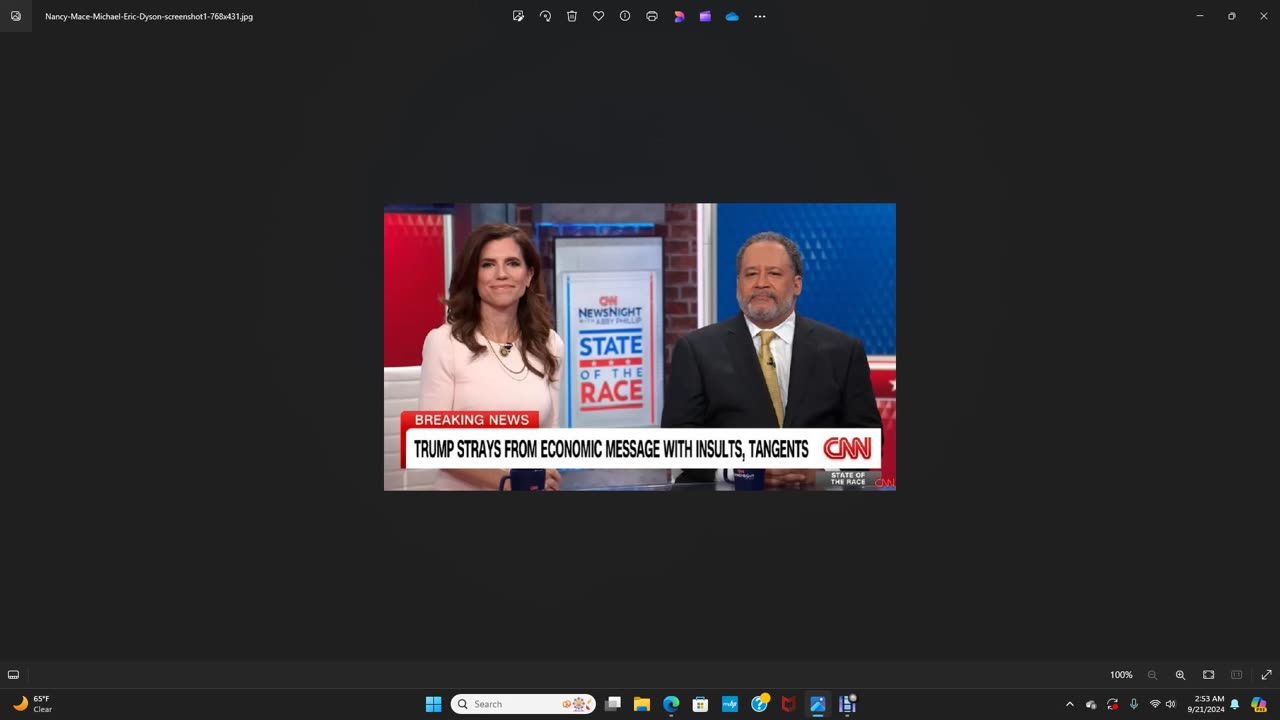This screenshot has height=720, width=1280.
Task: Minimize the Photos window
Action: pyautogui.click(x=1200, y=16)
